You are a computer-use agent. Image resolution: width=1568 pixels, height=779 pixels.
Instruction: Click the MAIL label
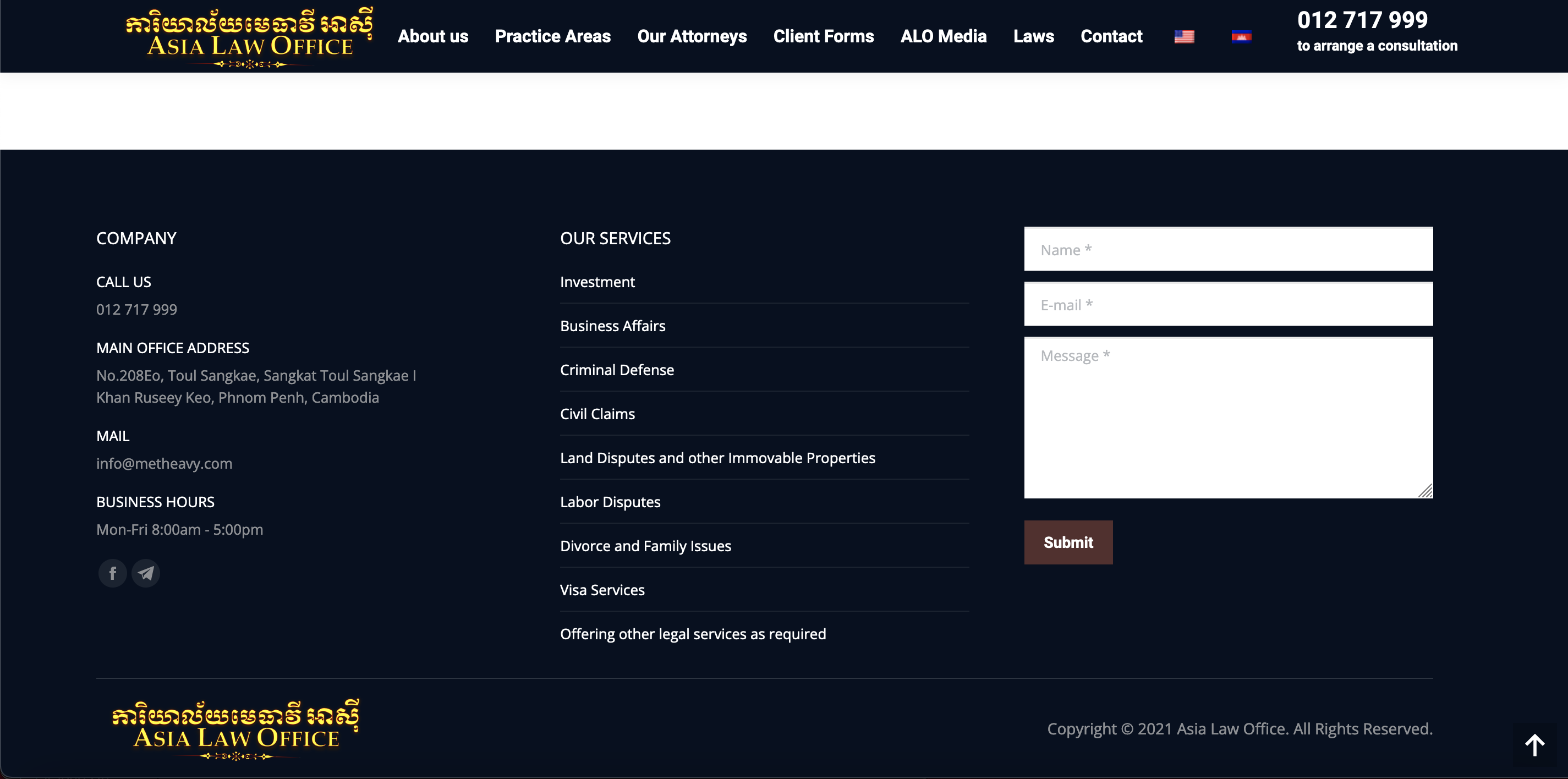pos(113,436)
